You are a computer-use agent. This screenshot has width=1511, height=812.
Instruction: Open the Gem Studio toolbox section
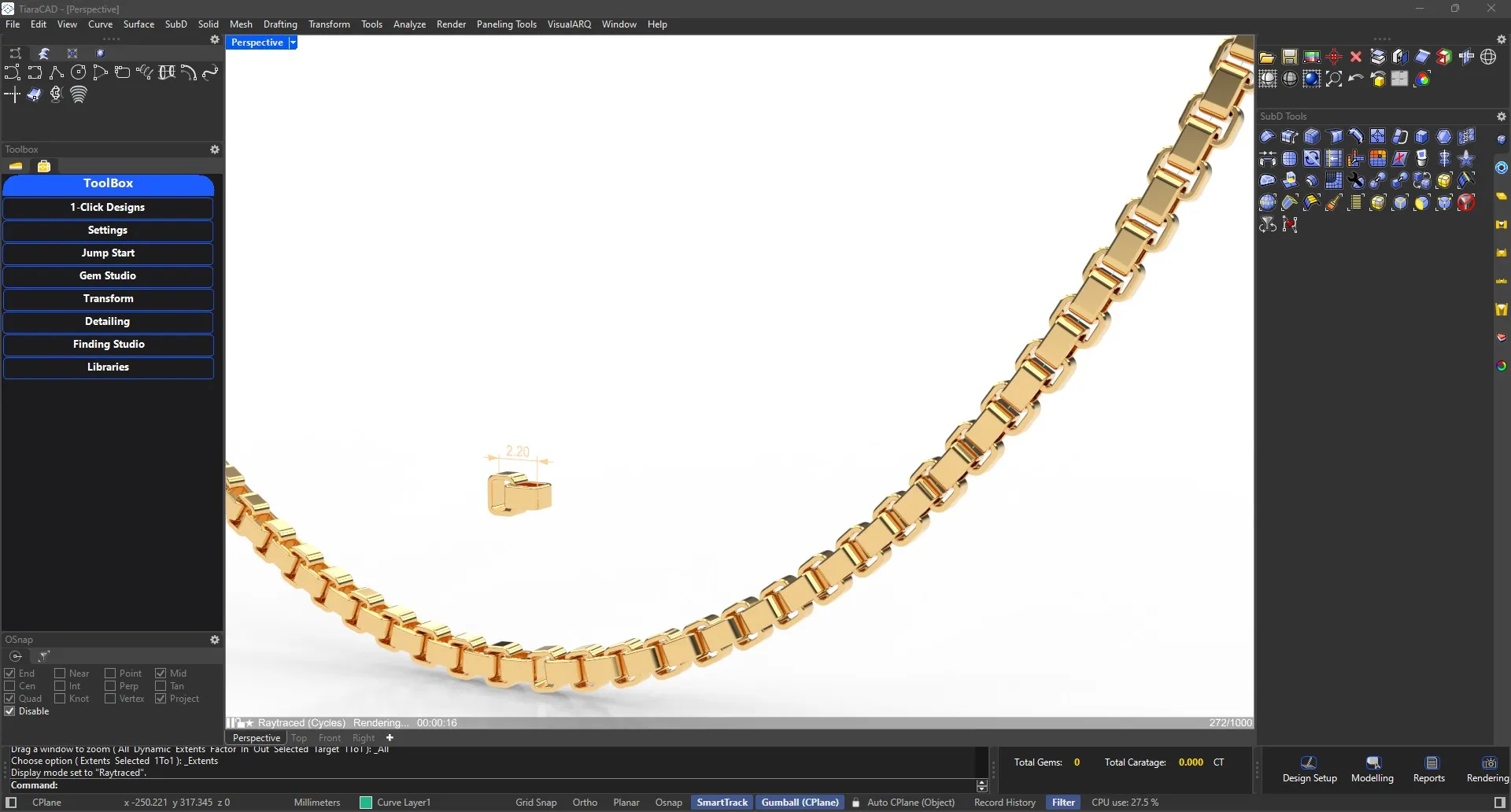(108, 276)
